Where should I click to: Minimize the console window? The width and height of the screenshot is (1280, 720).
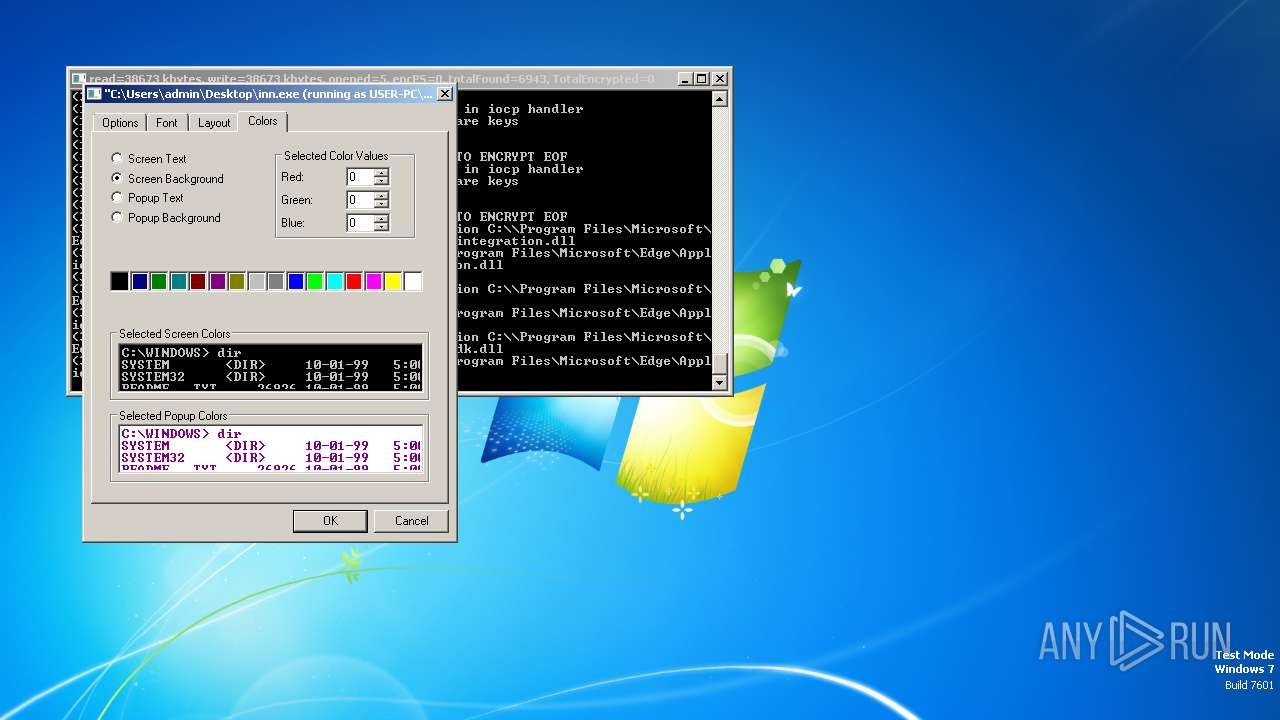point(685,79)
